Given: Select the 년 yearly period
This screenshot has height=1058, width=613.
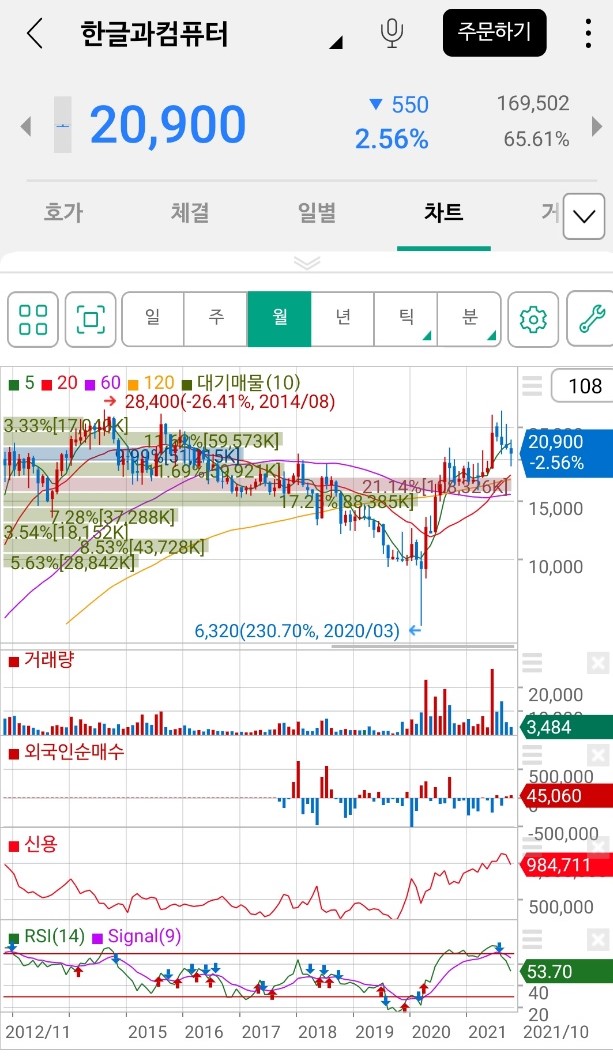Looking at the screenshot, I should click(x=343, y=319).
